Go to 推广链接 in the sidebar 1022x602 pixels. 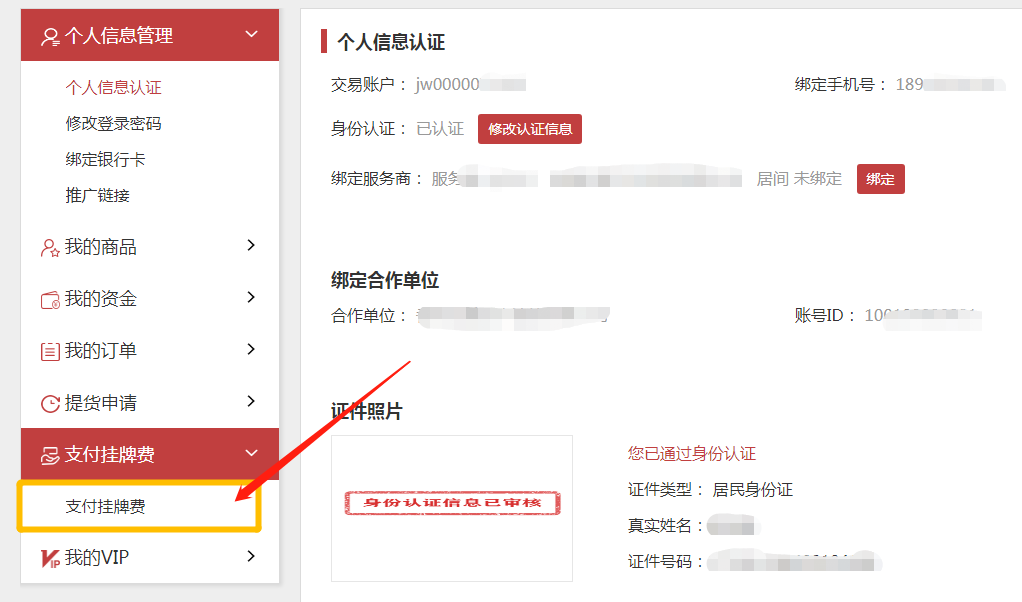tap(98, 195)
